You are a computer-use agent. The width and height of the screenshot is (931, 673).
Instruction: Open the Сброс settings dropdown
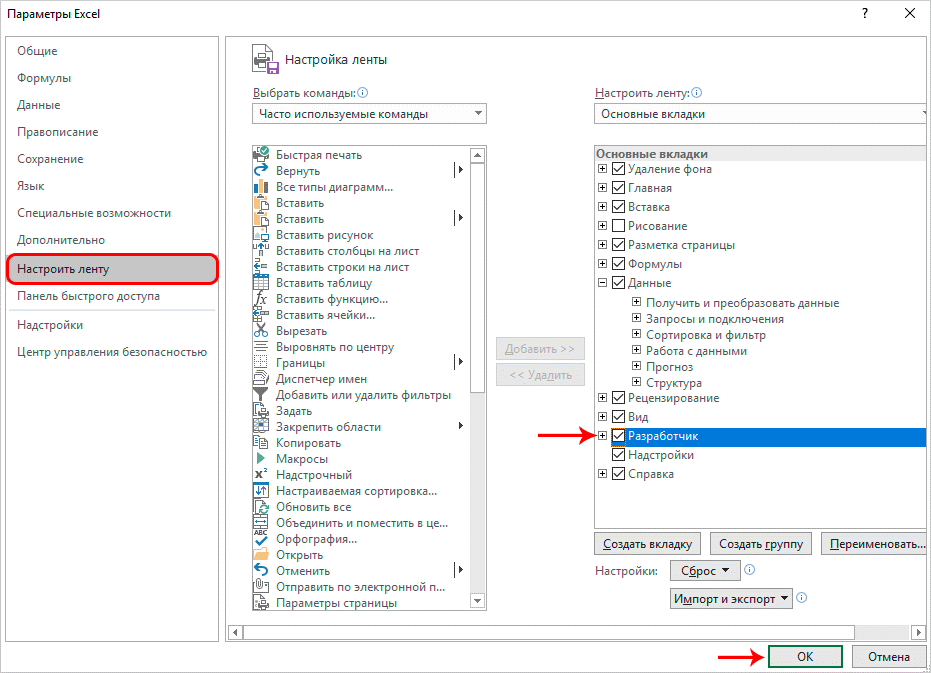(x=704, y=570)
